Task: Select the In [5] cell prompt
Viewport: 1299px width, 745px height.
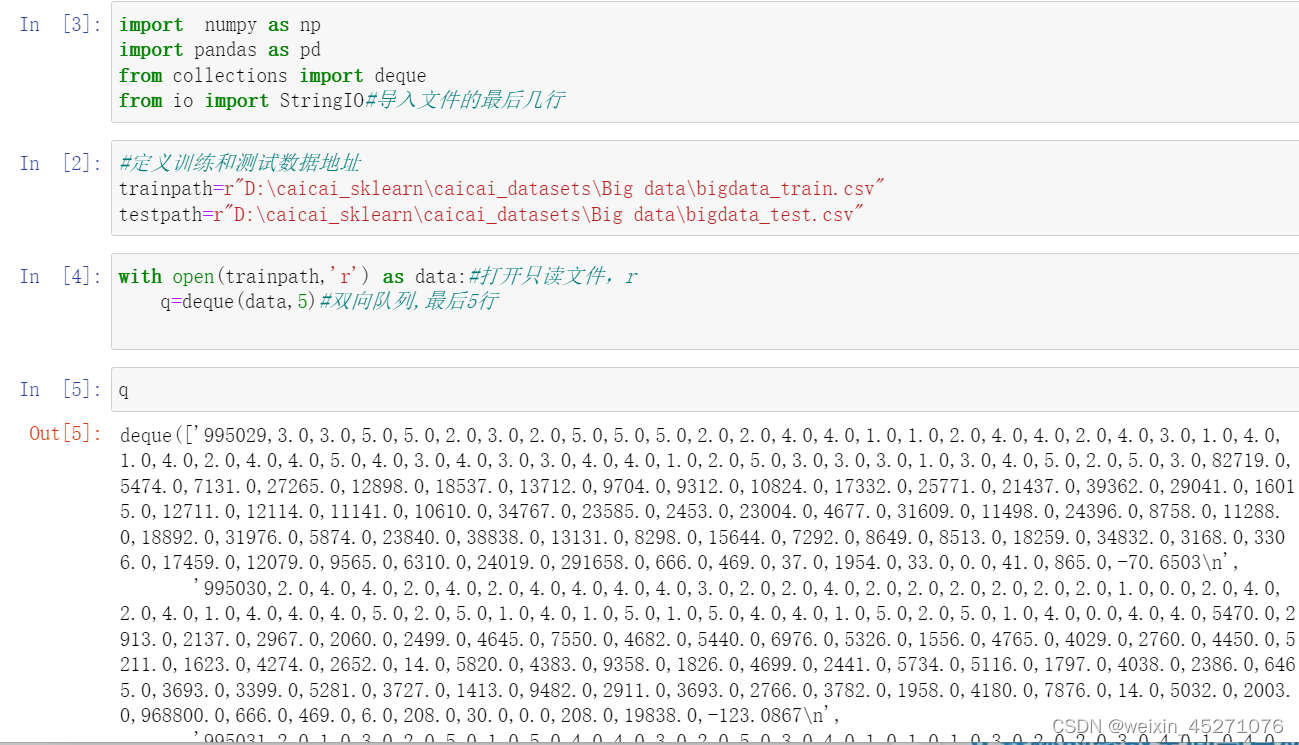Action: coord(60,389)
